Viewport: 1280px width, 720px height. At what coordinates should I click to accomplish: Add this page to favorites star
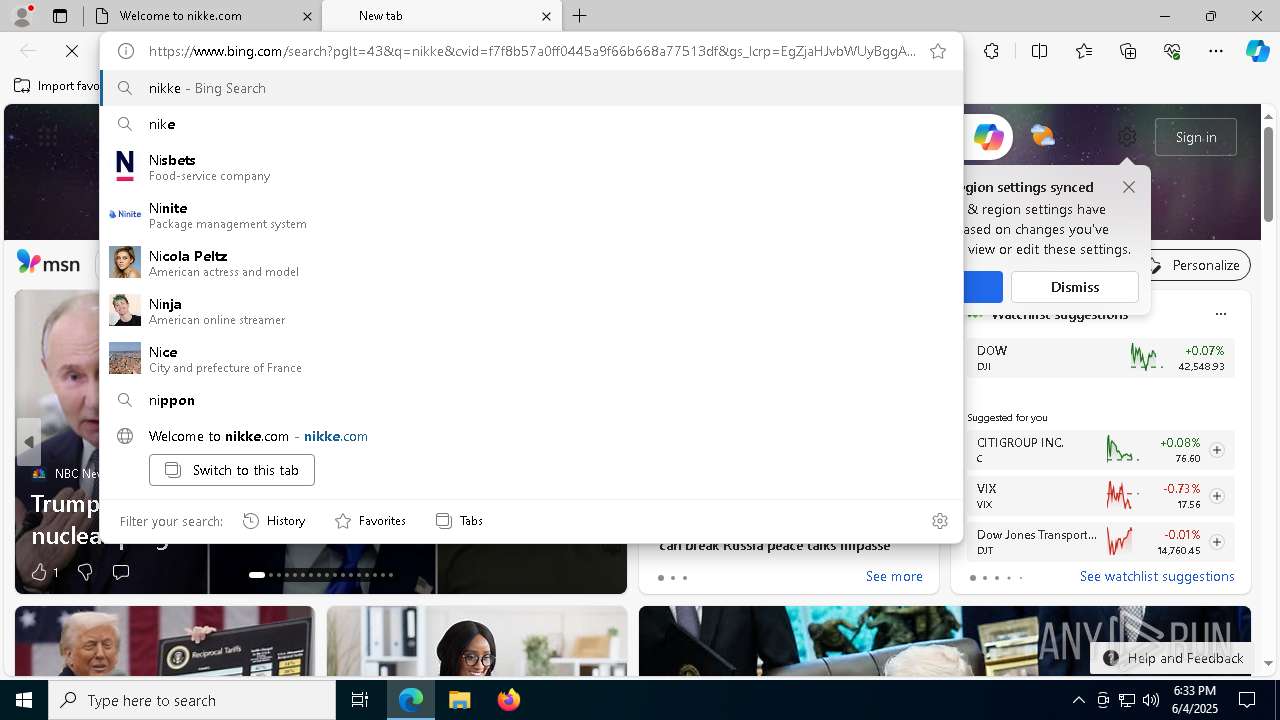(938, 51)
